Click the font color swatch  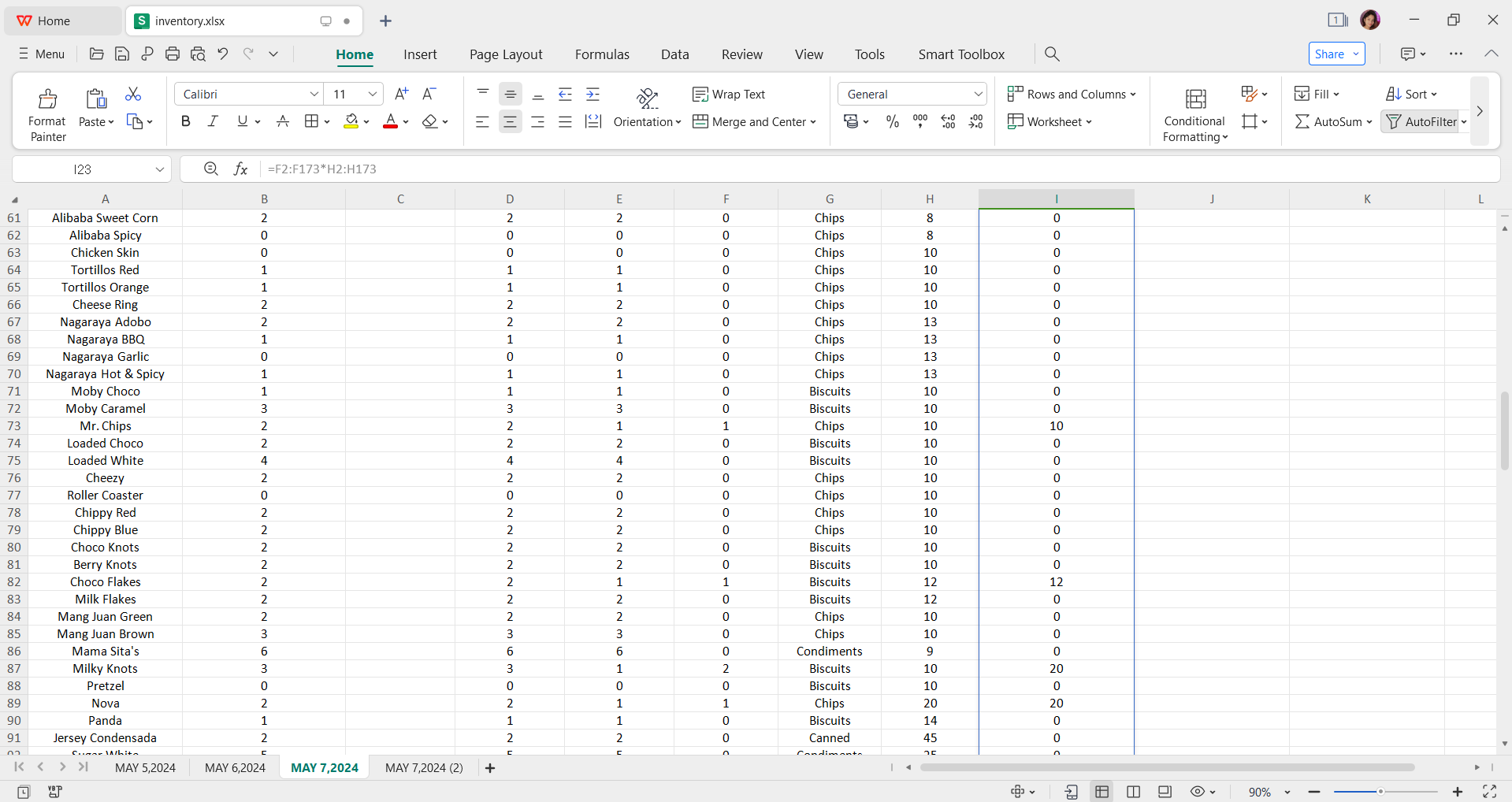[x=390, y=121]
